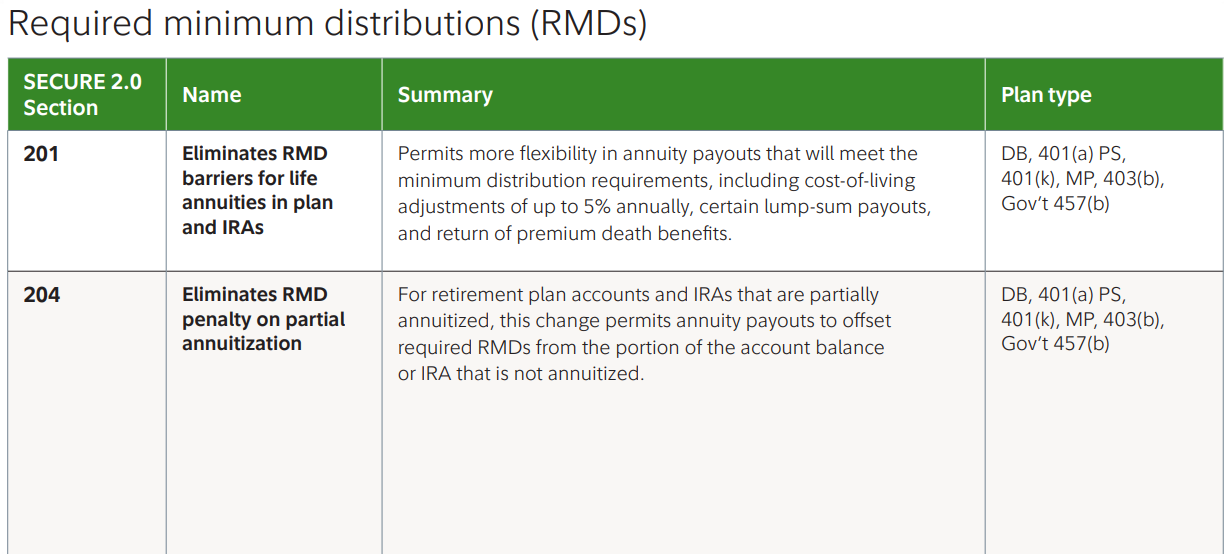Click 'DB, 401(a) PS,' text in 204 row
This screenshot has width=1224, height=554.
pyautogui.click(x=1064, y=295)
